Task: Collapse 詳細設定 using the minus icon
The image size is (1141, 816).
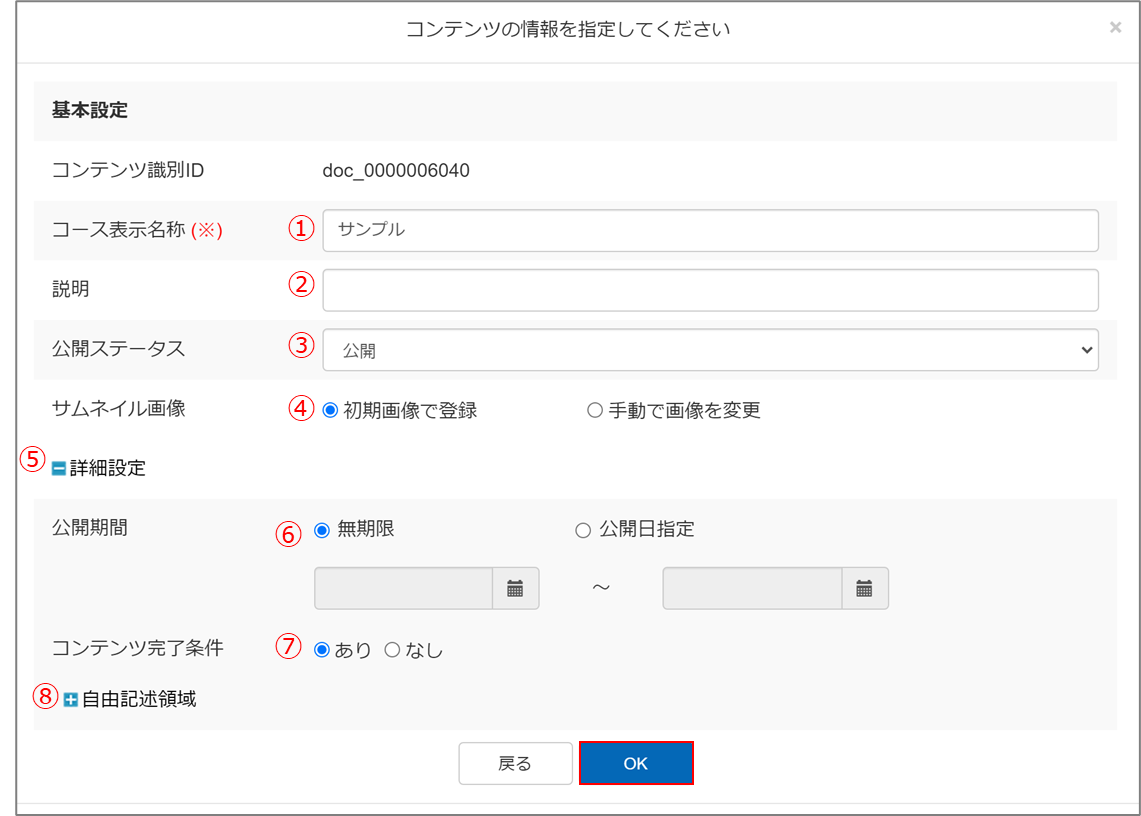Action: (59, 468)
